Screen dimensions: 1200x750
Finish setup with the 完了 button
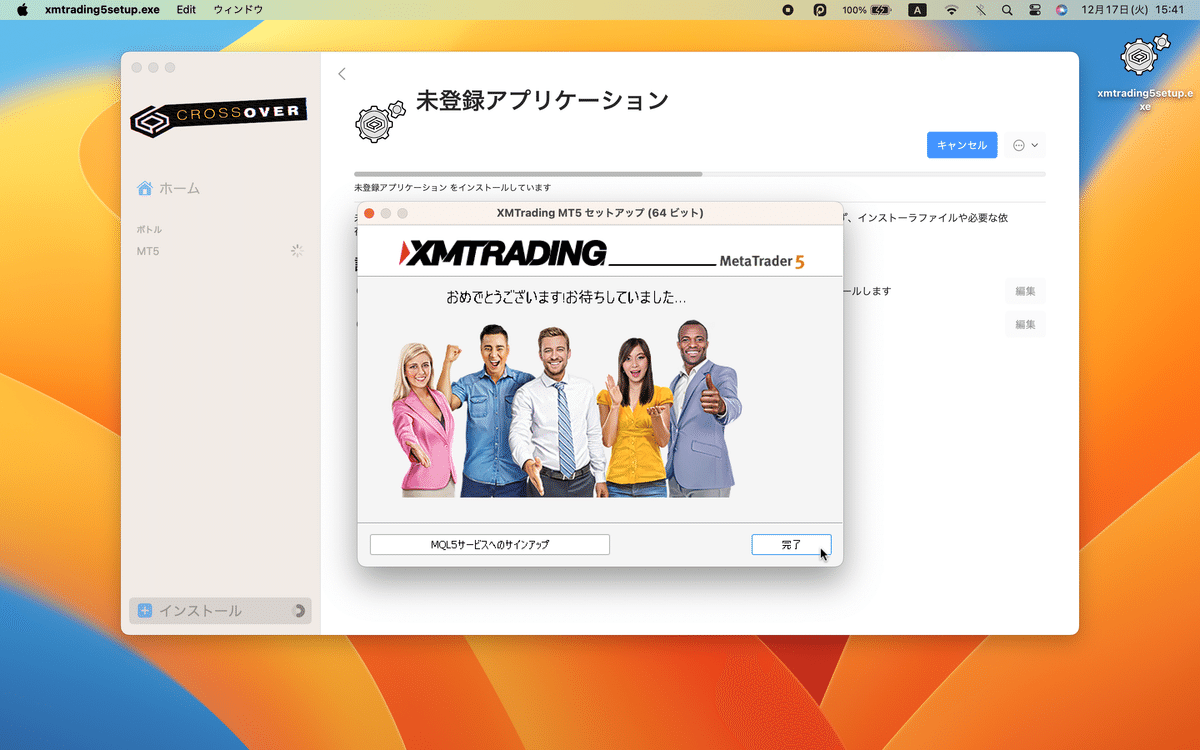coord(791,545)
